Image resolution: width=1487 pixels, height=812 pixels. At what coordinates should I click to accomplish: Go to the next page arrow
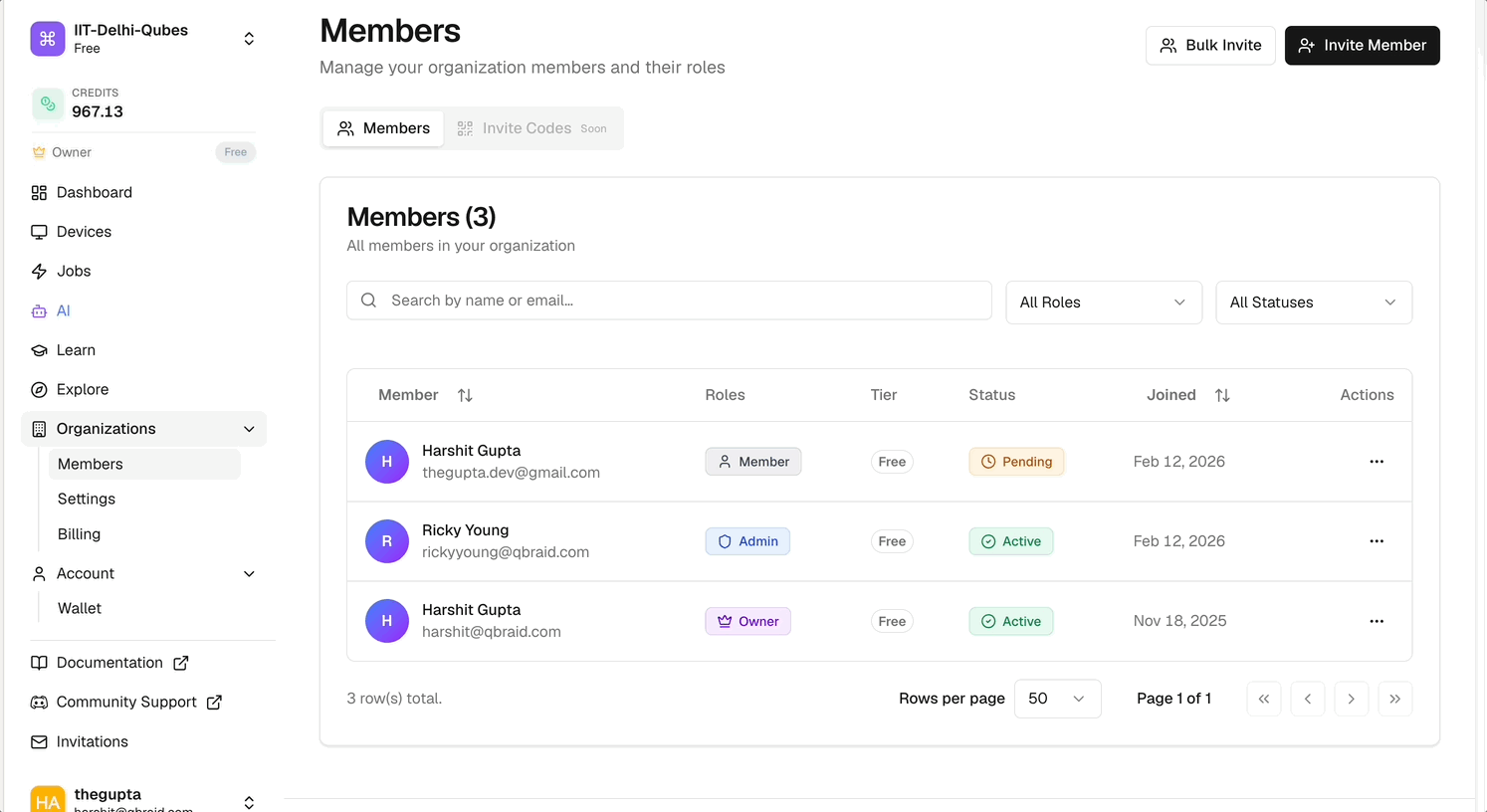point(1351,699)
